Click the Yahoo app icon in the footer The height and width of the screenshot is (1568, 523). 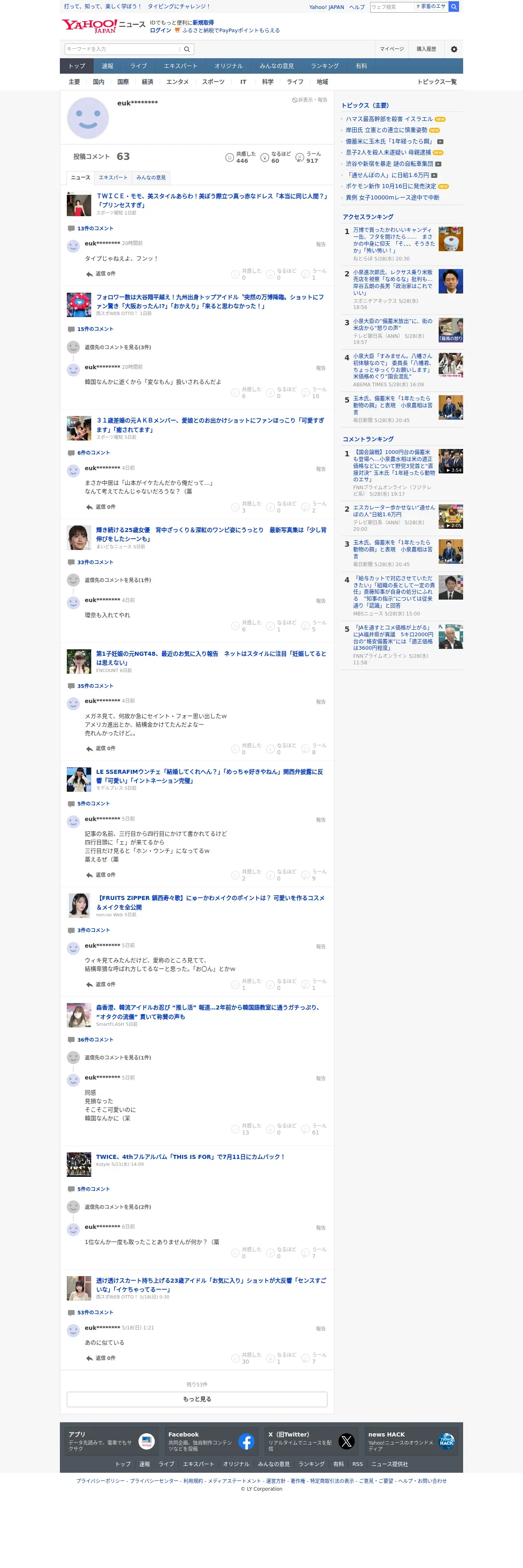tap(146, 1441)
